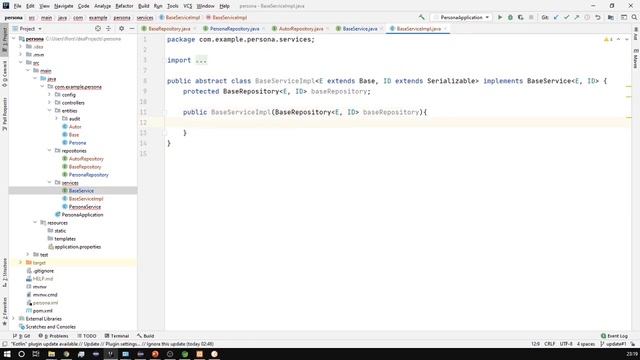
Task: Select pom.xml in the project tree
Action: point(42,311)
